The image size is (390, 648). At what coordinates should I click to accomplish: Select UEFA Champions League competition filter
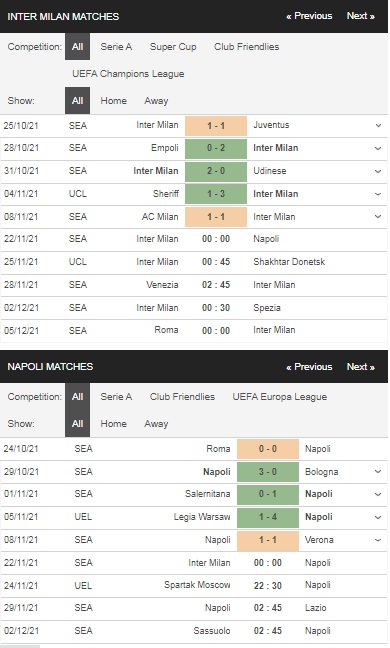pos(128,74)
